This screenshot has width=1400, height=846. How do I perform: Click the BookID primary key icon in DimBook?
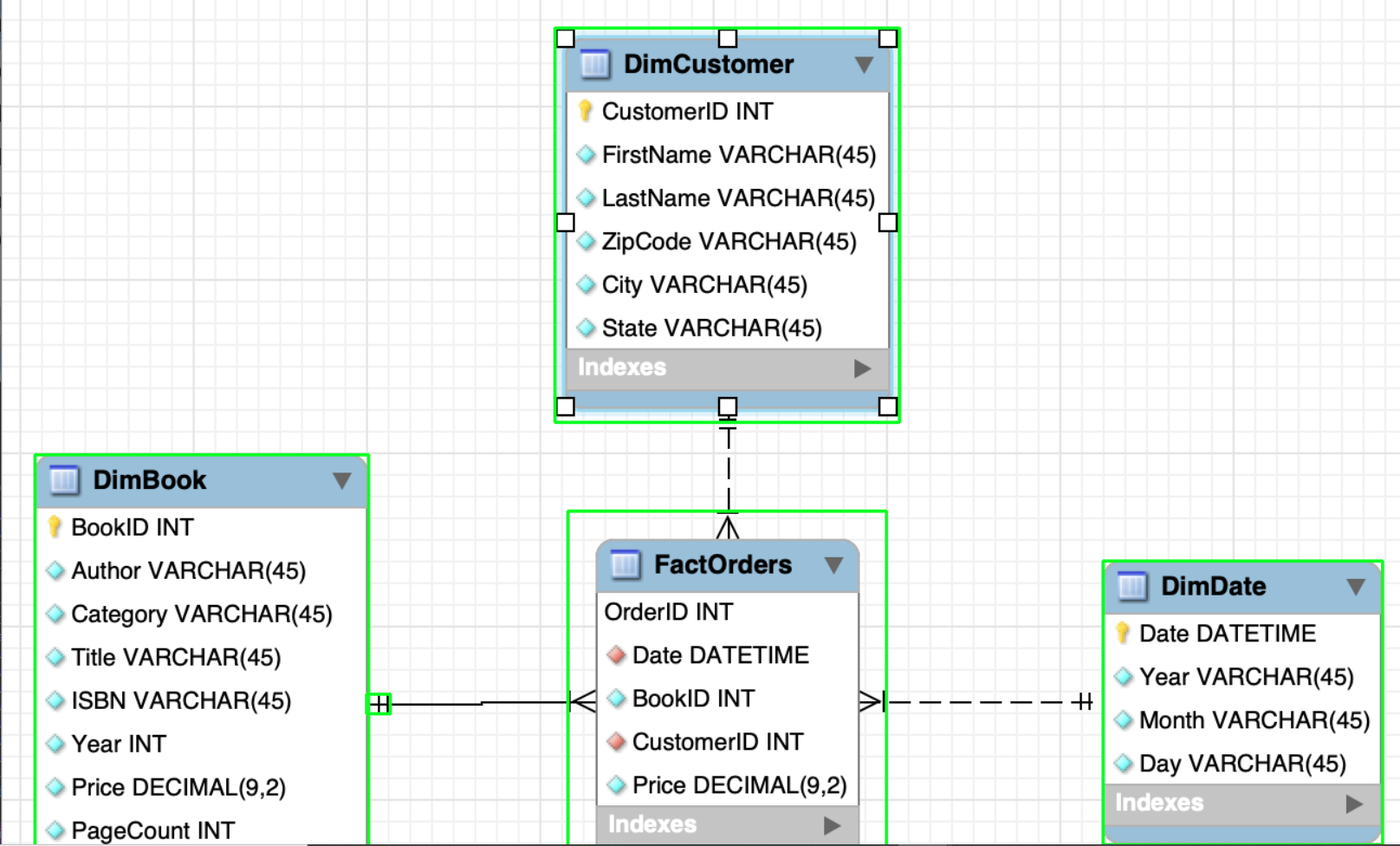[x=55, y=527]
